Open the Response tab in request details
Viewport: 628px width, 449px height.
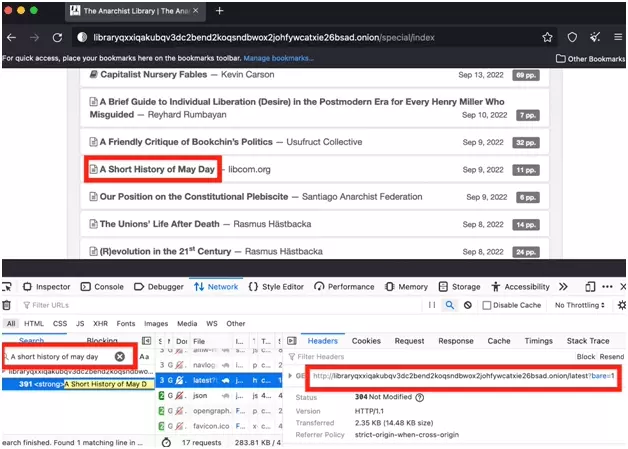pos(455,341)
